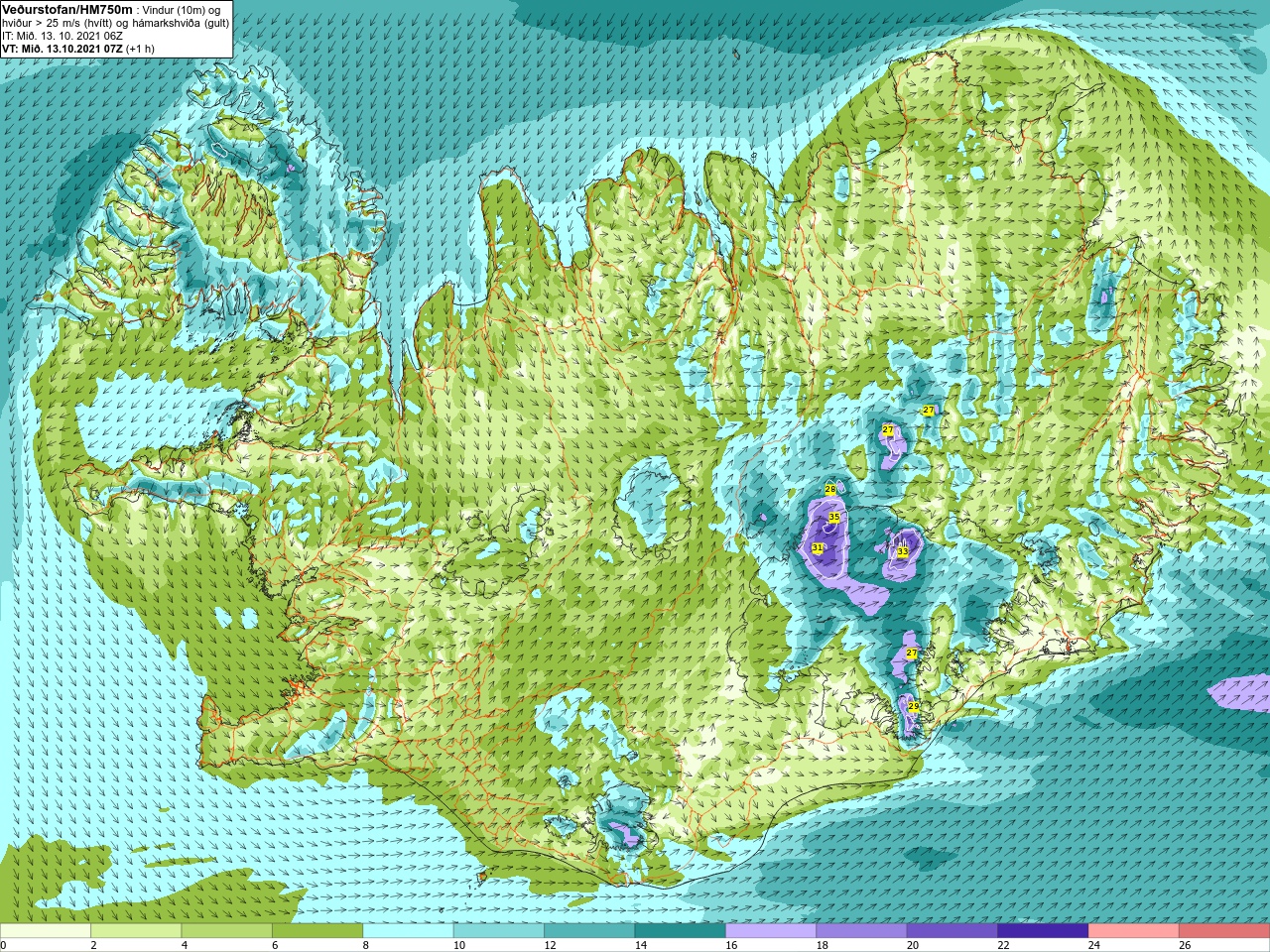The height and width of the screenshot is (952, 1270).
Task: Click the legend scale value 10
Action: [x=459, y=946]
